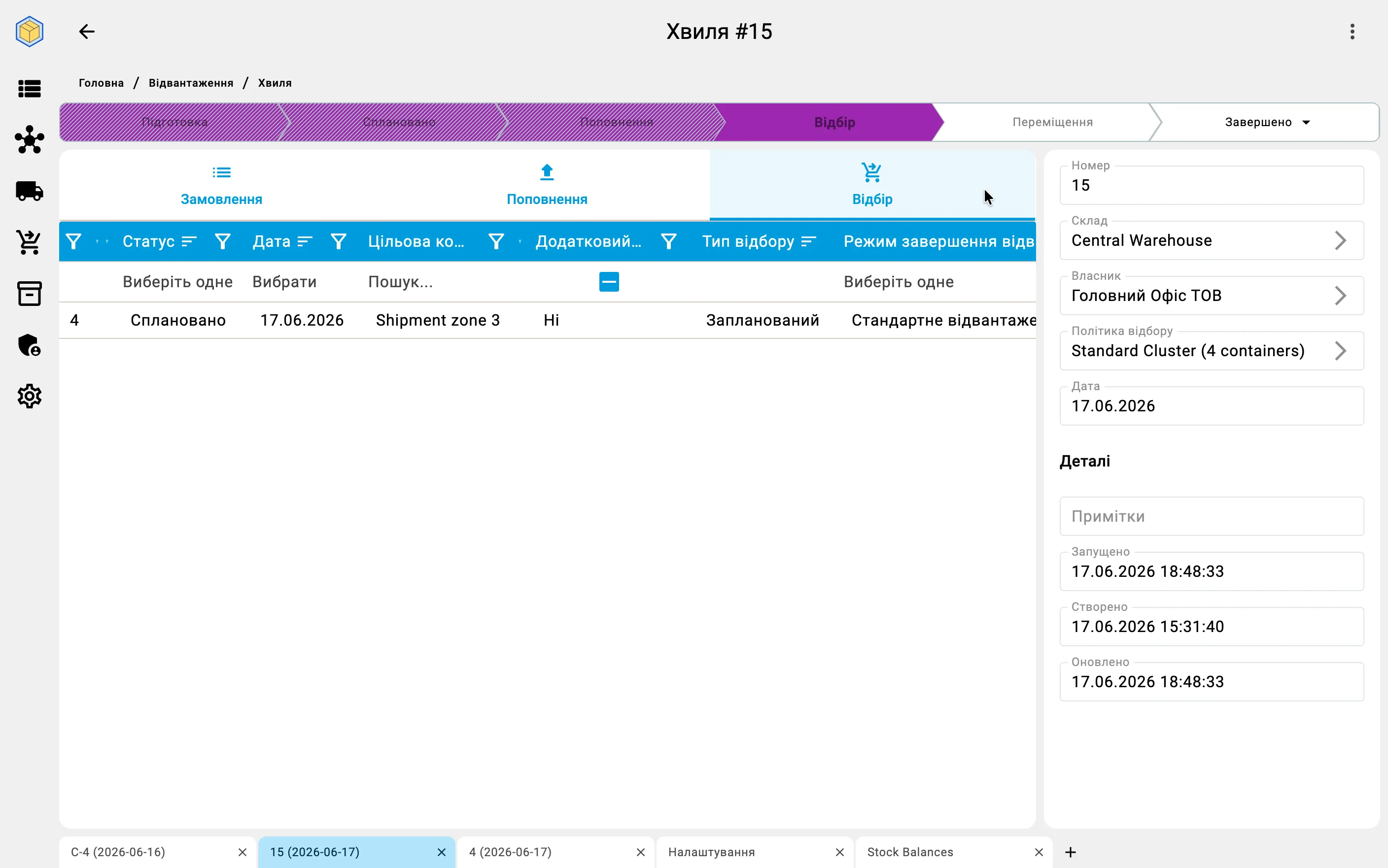
Task: Add a new tab with plus button
Action: tap(1071, 853)
